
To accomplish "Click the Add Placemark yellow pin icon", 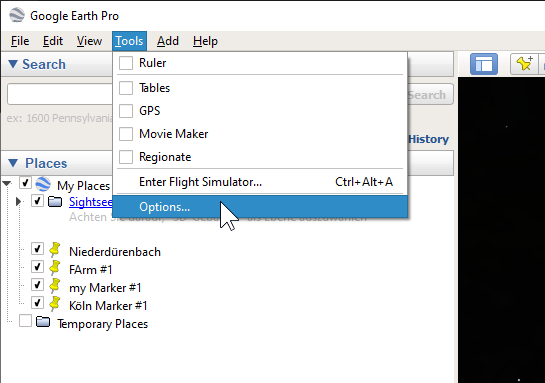I will pos(524,64).
